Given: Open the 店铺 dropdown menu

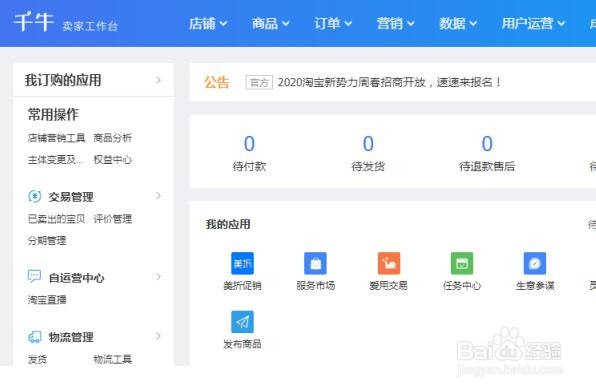Looking at the screenshot, I should coord(208,24).
